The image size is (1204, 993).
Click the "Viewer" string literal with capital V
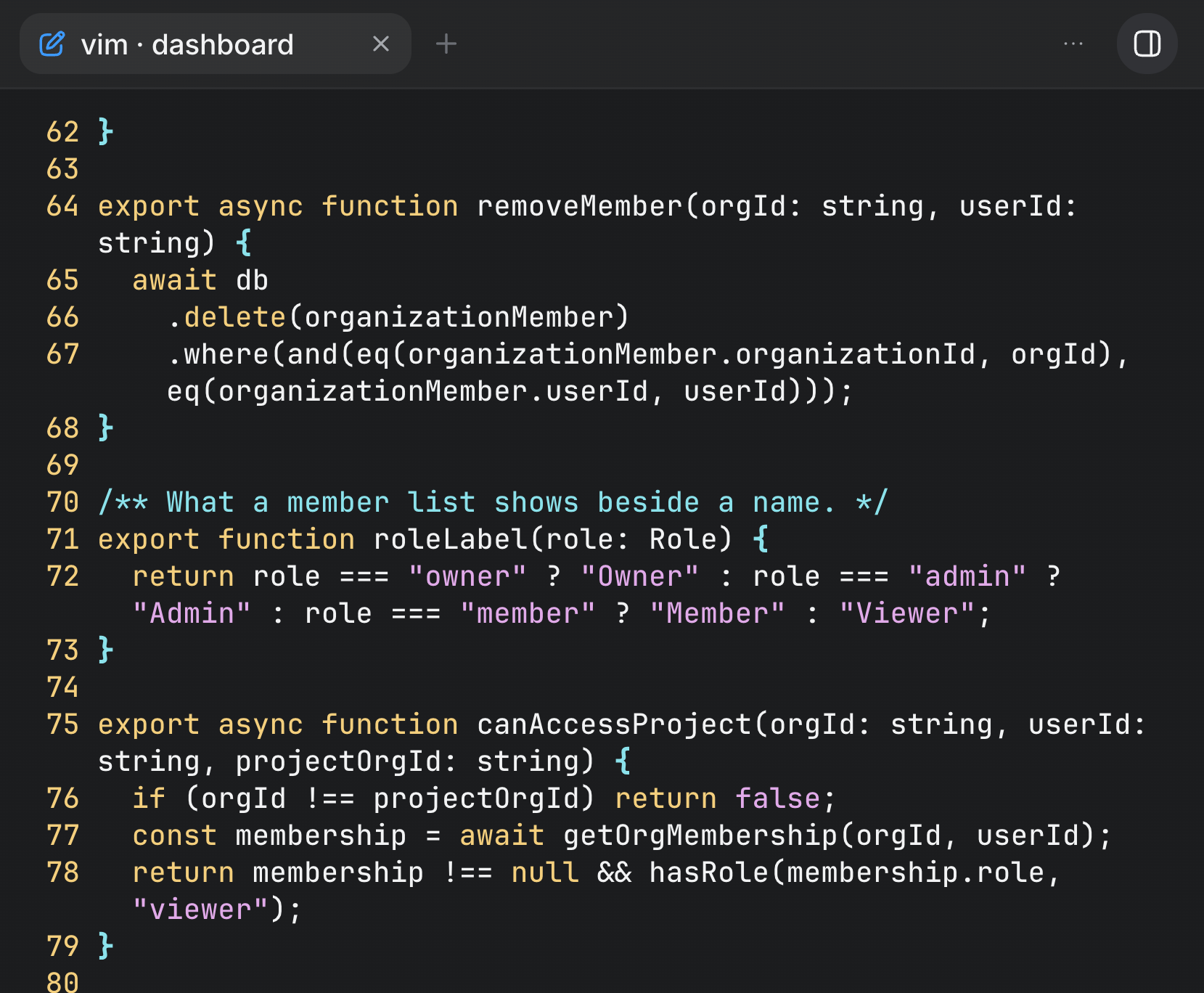[907, 613]
